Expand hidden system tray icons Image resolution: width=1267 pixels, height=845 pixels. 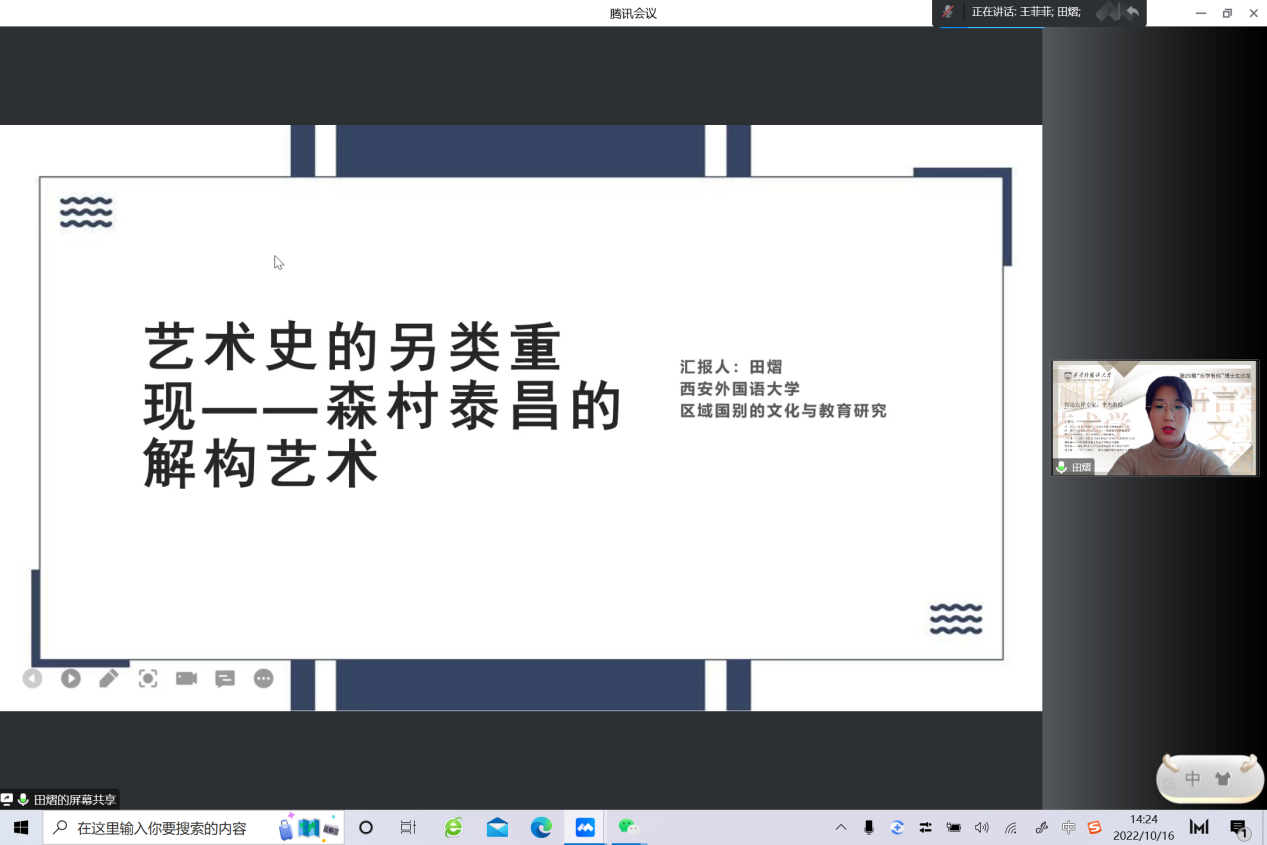pyautogui.click(x=841, y=827)
